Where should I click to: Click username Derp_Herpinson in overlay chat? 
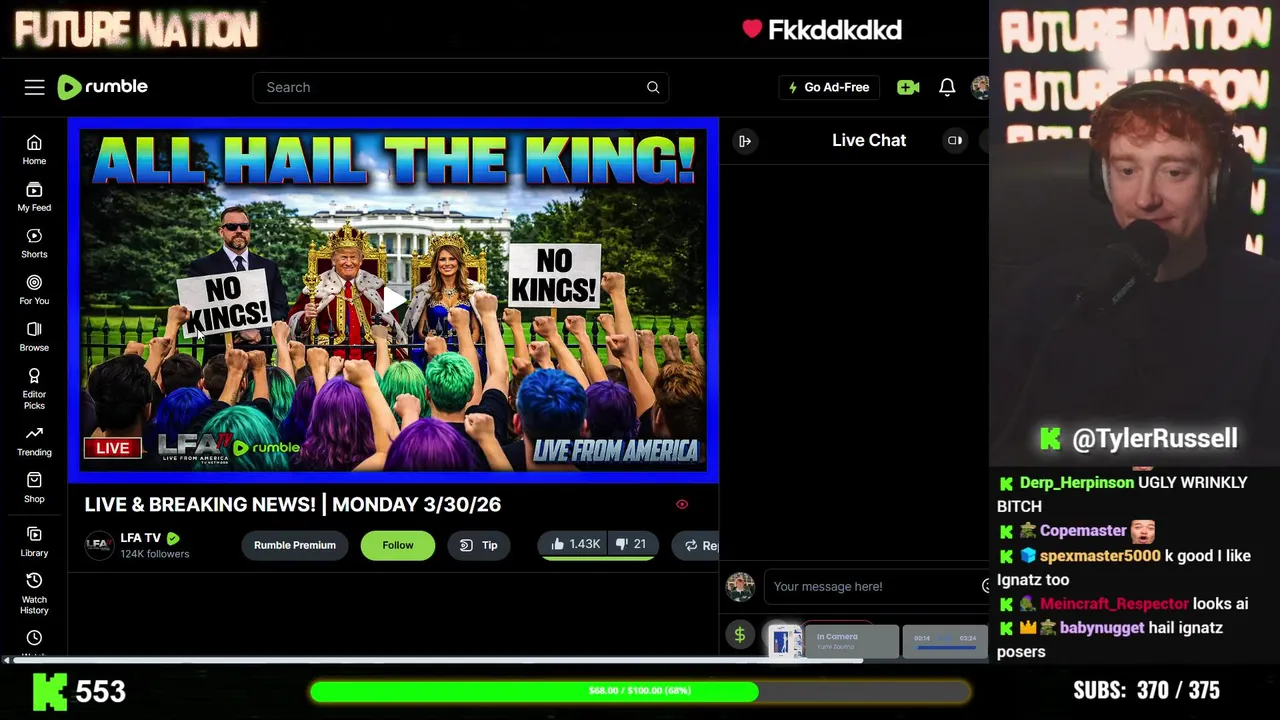1077,483
